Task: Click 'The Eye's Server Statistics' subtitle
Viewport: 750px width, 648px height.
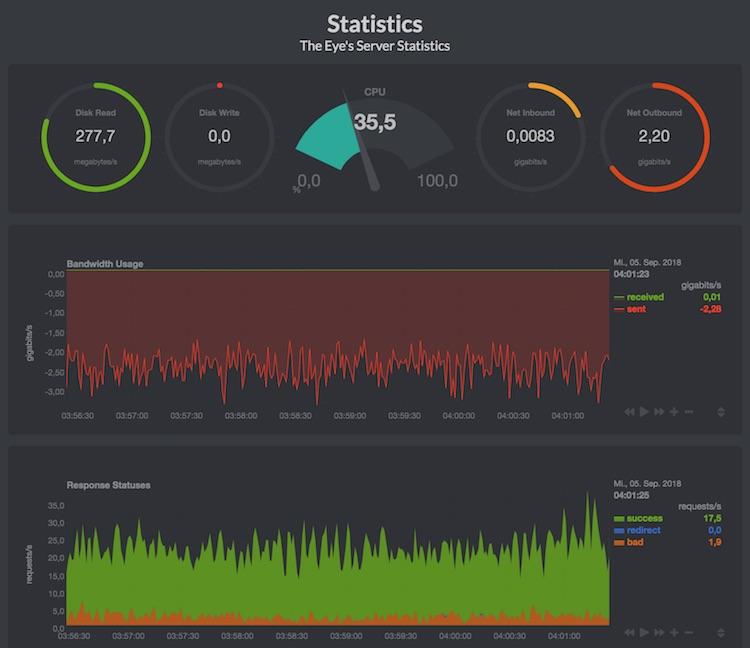Action: pos(375,46)
